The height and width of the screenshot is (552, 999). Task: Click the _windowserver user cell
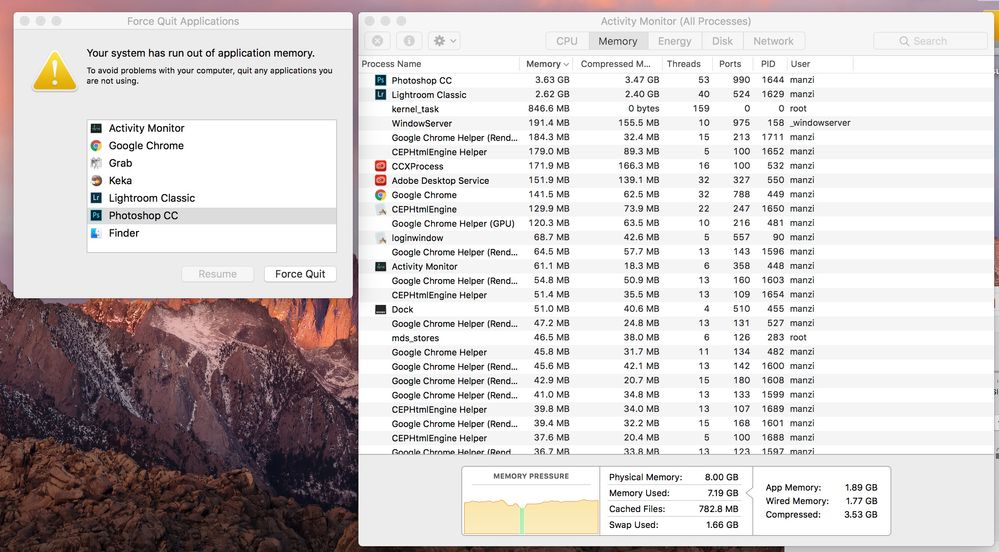coord(820,123)
